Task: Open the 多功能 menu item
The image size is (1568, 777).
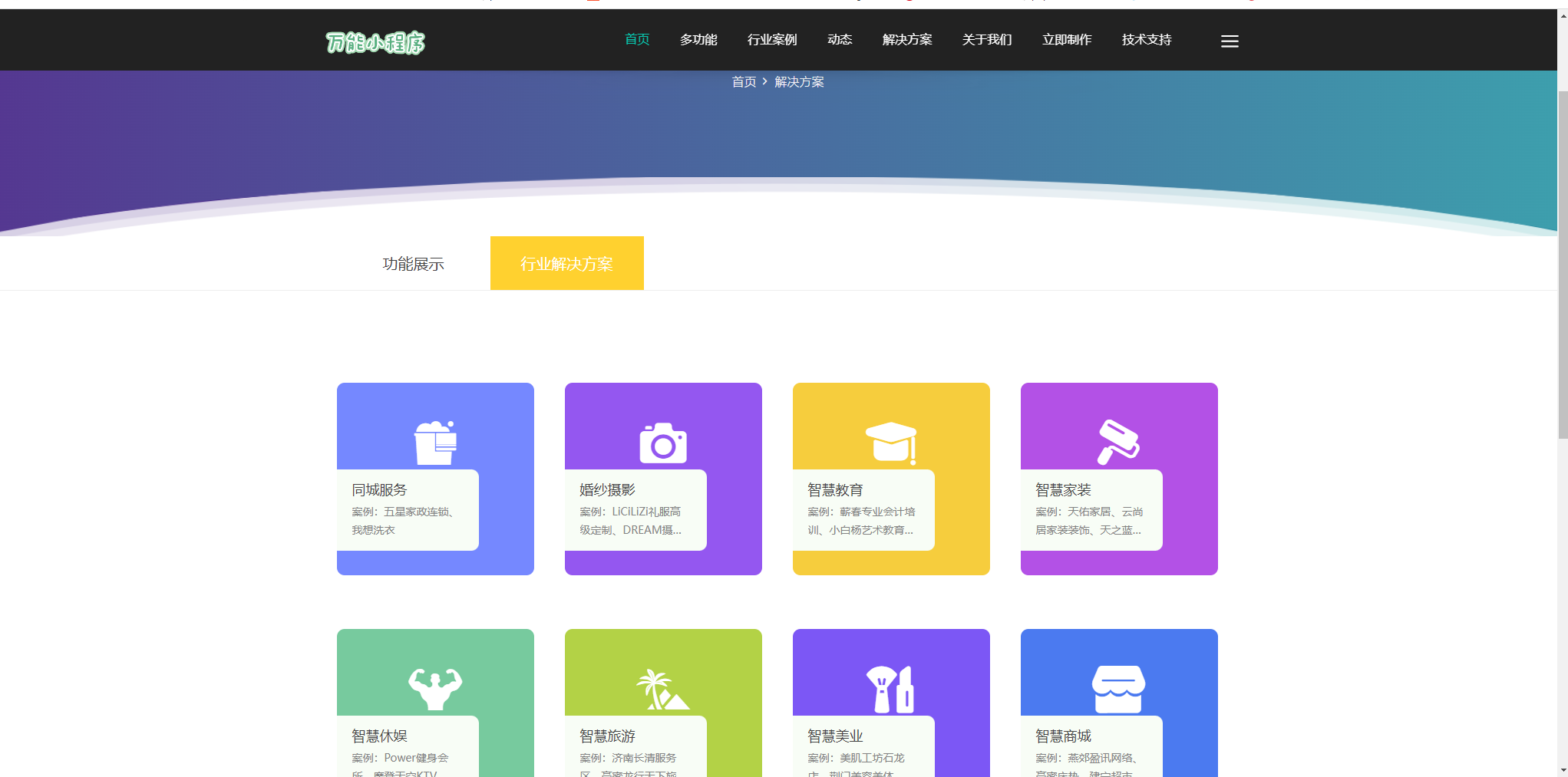Action: [x=698, y=40]
